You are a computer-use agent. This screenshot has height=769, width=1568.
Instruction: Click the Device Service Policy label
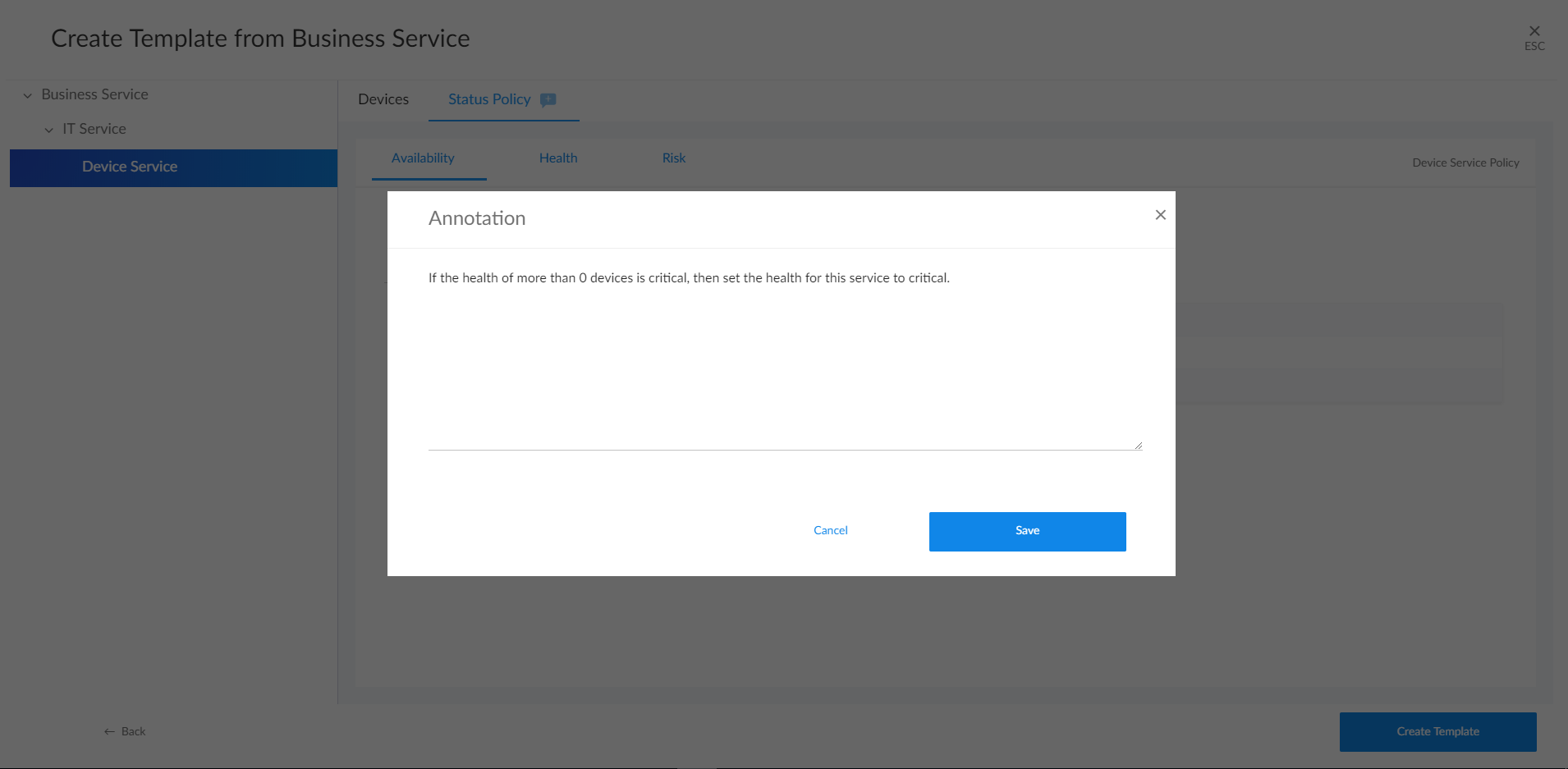click(x=1465, y=162)
